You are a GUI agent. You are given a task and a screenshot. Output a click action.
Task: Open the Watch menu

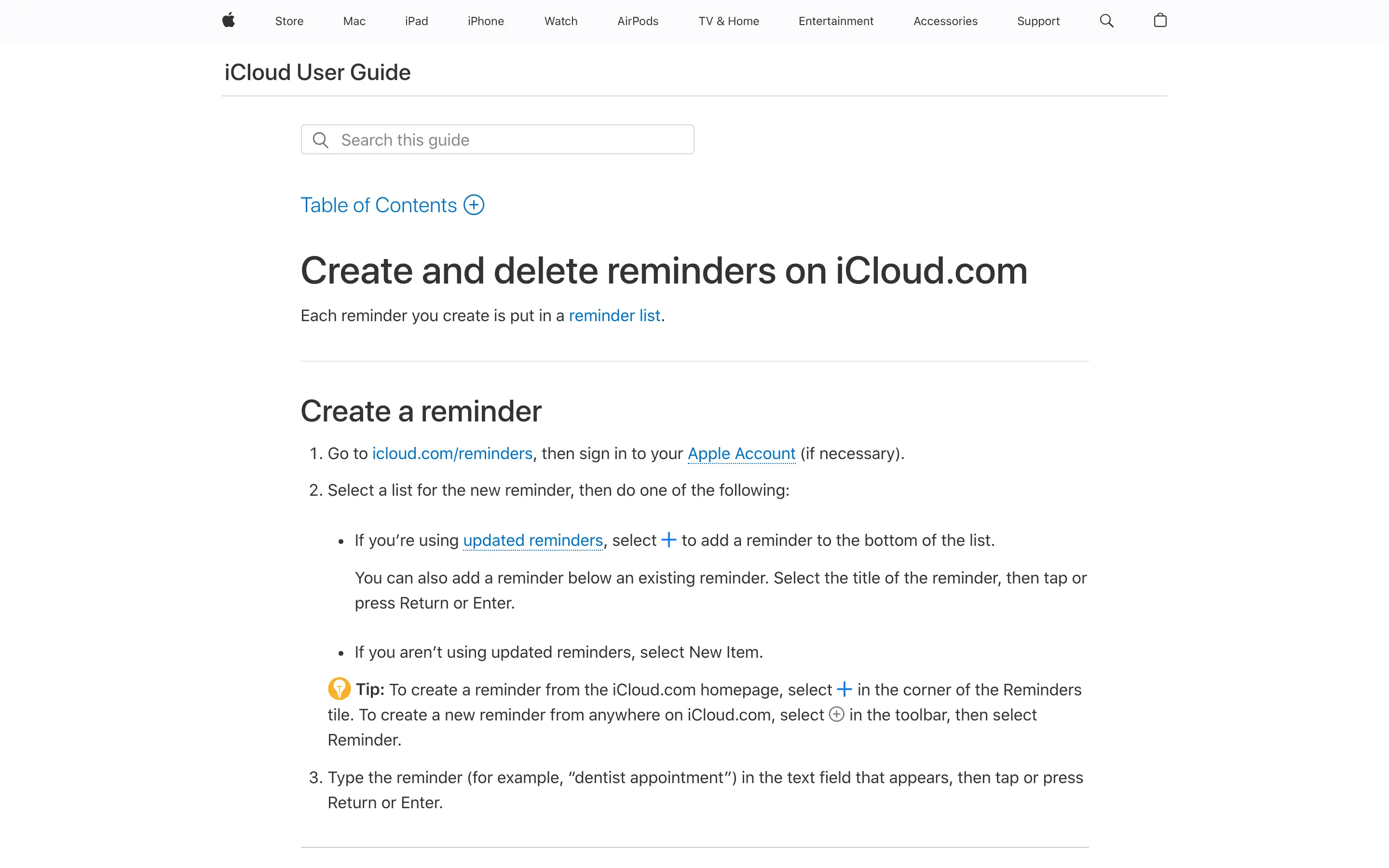click(x=561, y=21)
